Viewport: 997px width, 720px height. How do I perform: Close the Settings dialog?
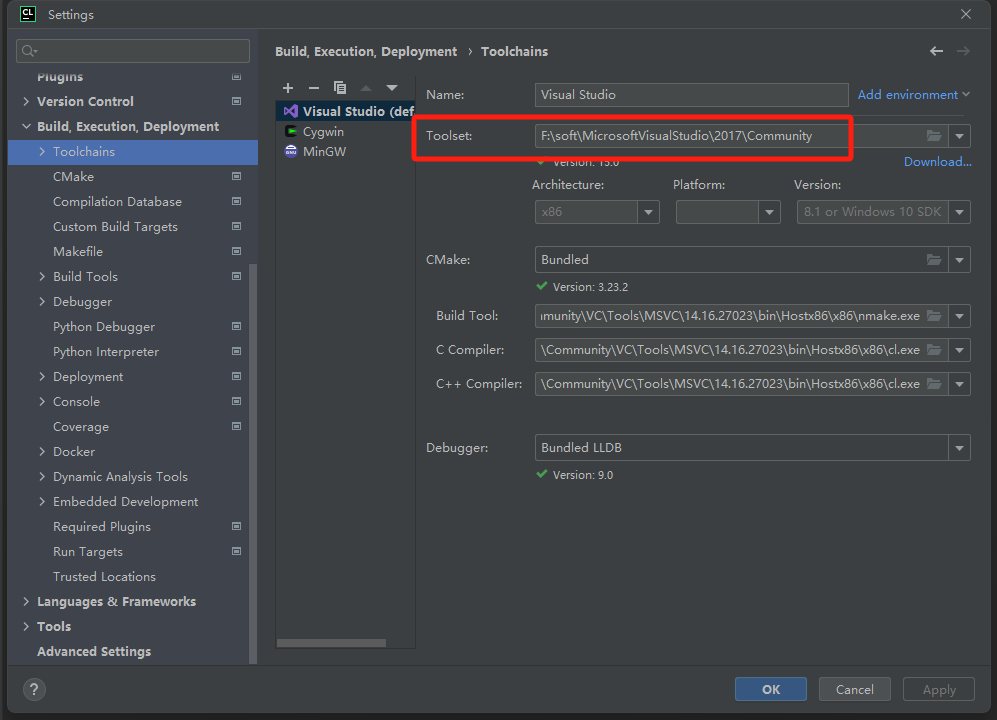[966, 14]
